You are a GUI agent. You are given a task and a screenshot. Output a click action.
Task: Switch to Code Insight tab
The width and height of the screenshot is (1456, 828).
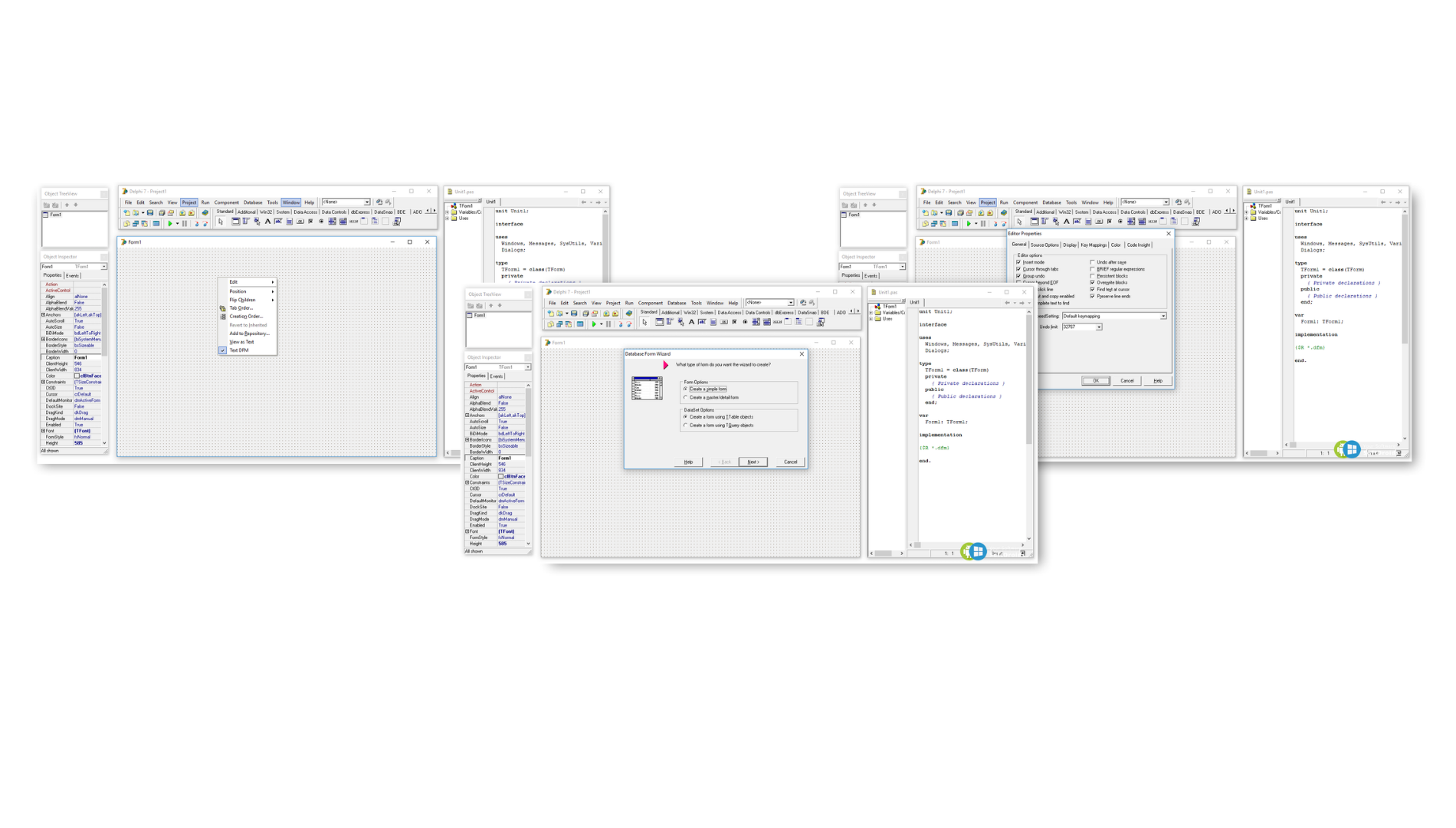[1139, 245]
